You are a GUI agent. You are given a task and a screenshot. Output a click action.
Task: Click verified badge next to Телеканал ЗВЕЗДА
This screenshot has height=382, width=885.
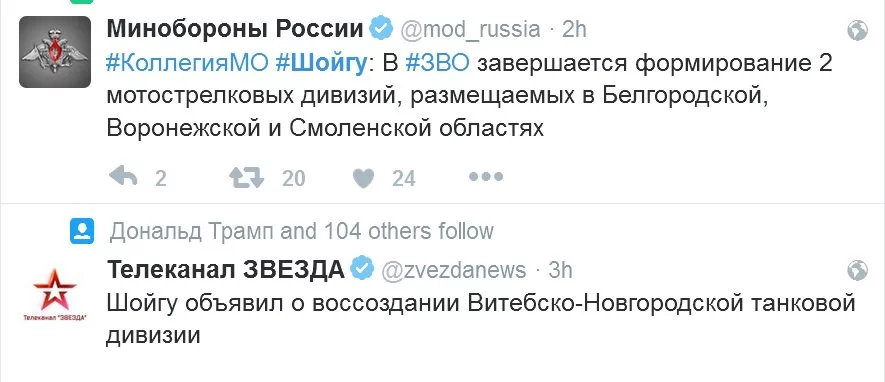(362, 270)
